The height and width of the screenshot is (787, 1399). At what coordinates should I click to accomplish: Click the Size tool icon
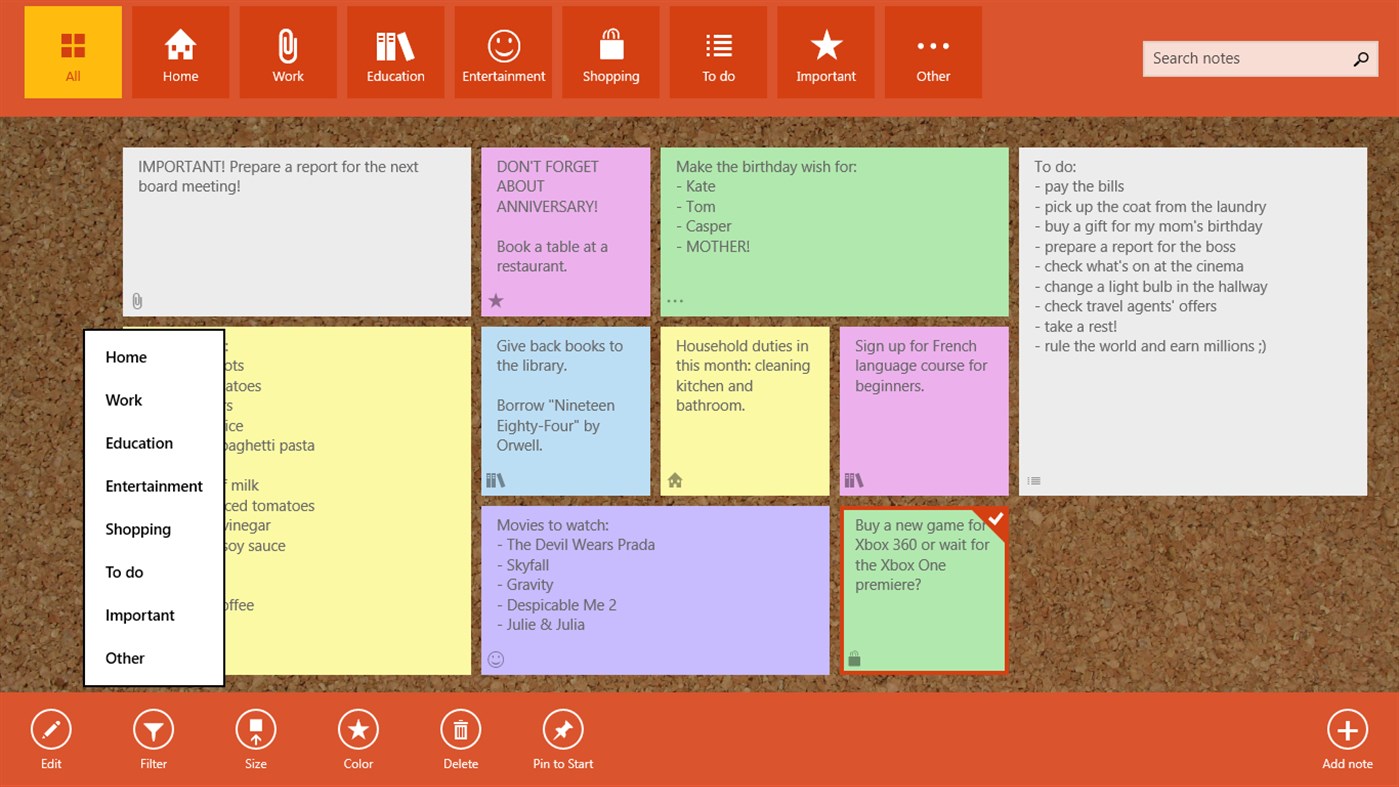coord(255,729)
